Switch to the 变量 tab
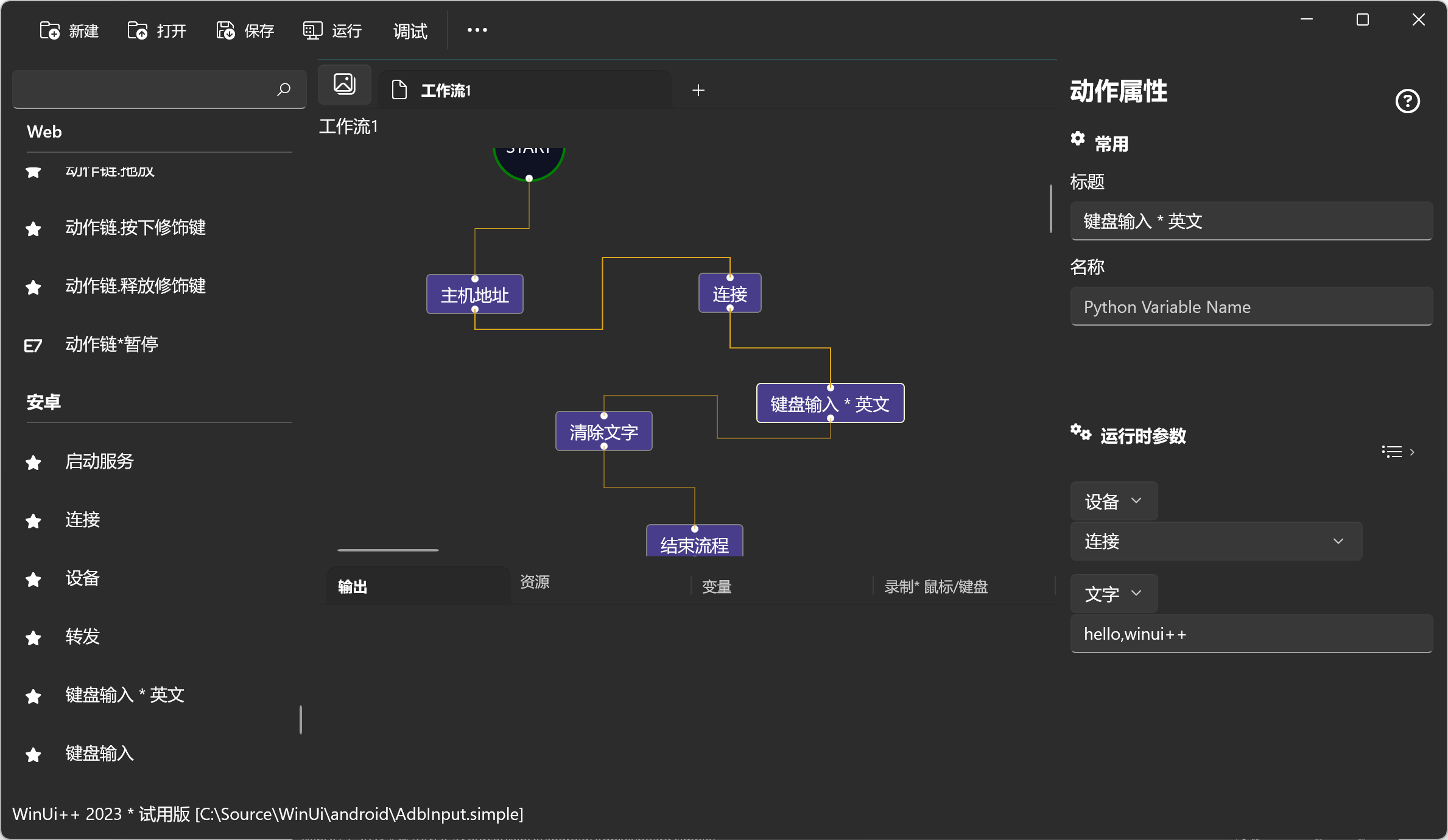The width and height of the screenshot is (1448, 840). 717,587
